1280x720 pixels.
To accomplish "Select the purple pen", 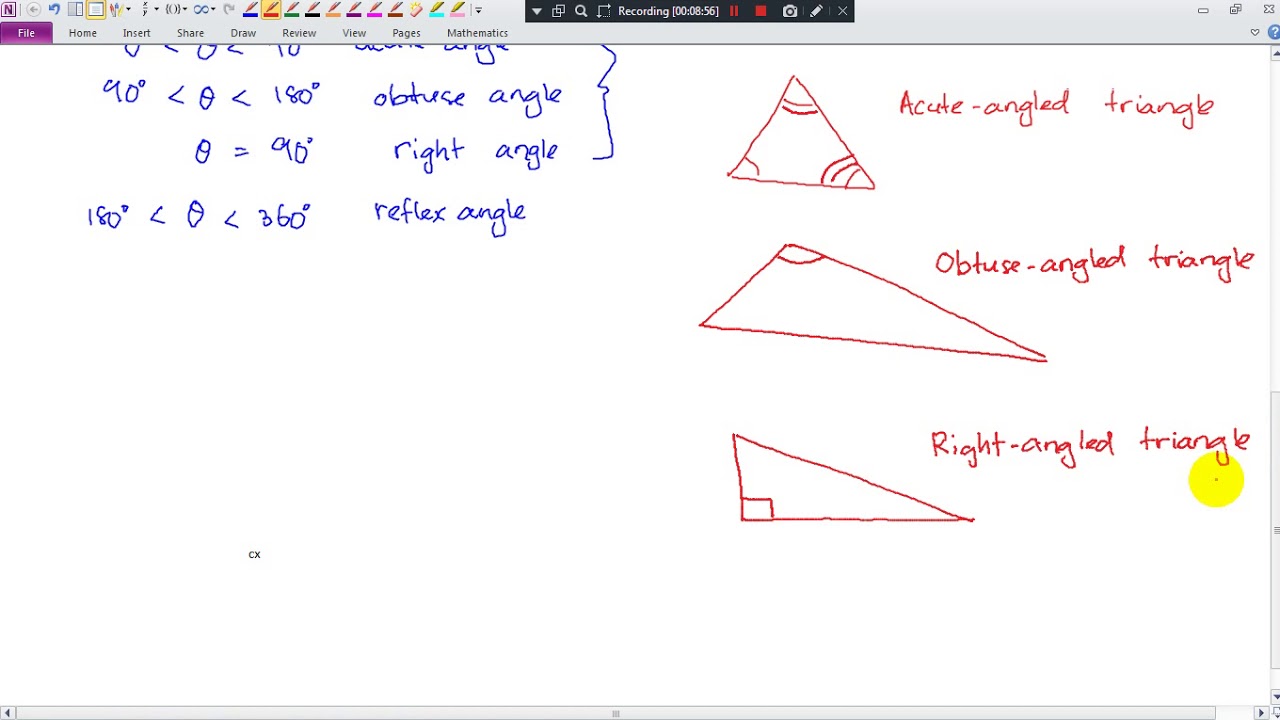I will point(354,10).
